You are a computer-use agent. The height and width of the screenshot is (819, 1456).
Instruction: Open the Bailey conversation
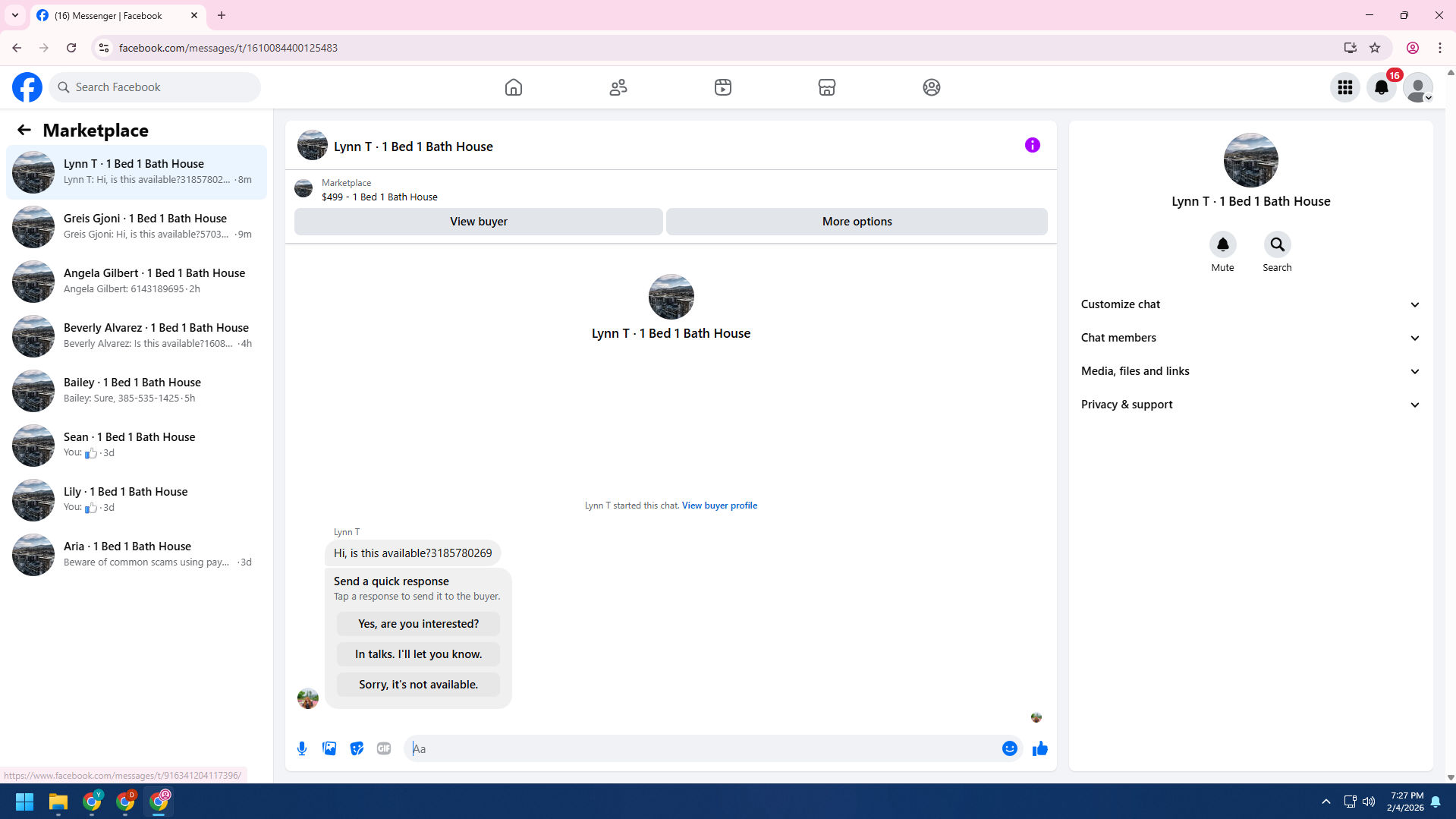pyautogui.click(x=137, y=391)
